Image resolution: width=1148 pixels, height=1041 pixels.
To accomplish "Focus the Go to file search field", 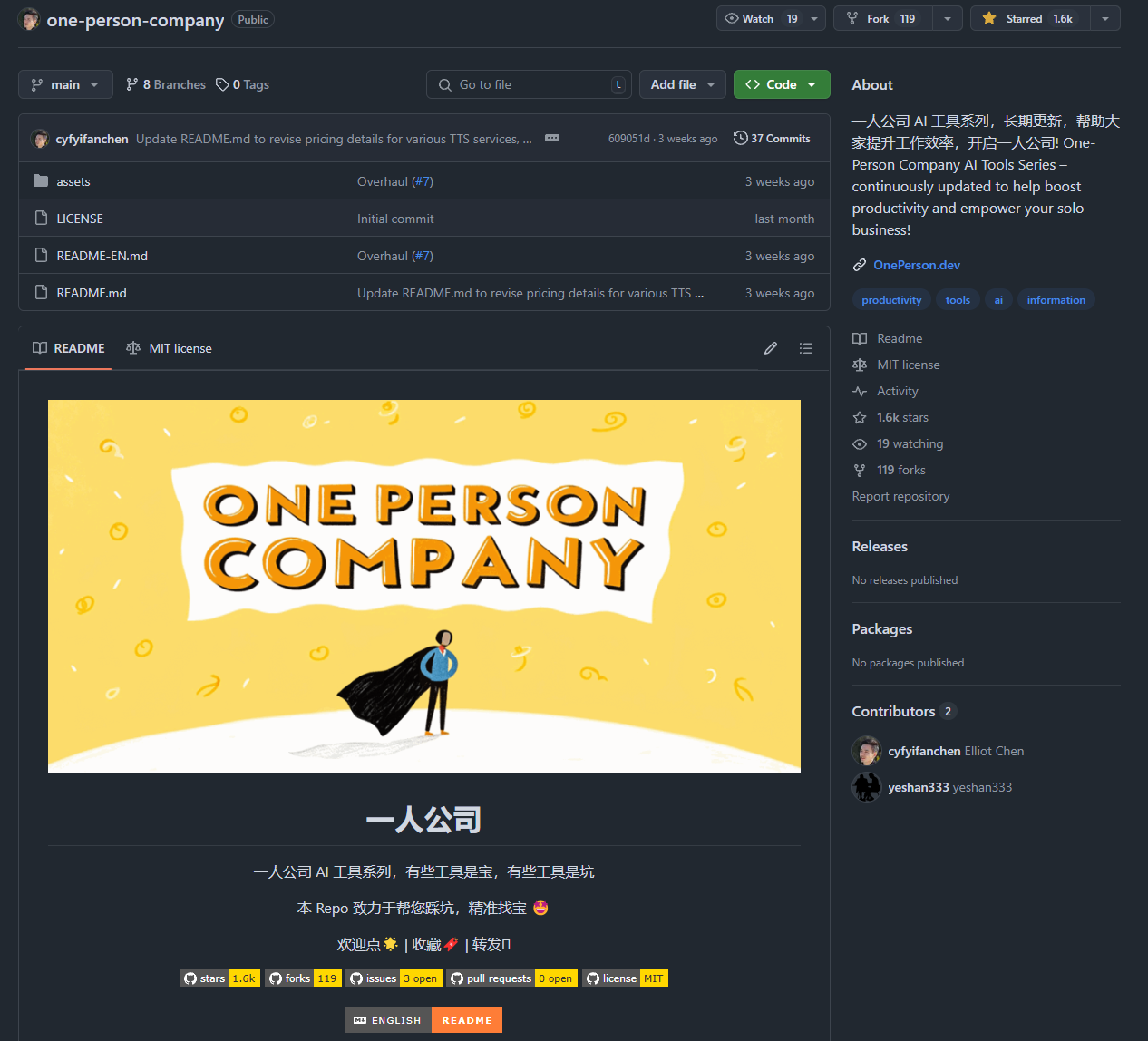I will pyautogui.click(x=530, y=84).
